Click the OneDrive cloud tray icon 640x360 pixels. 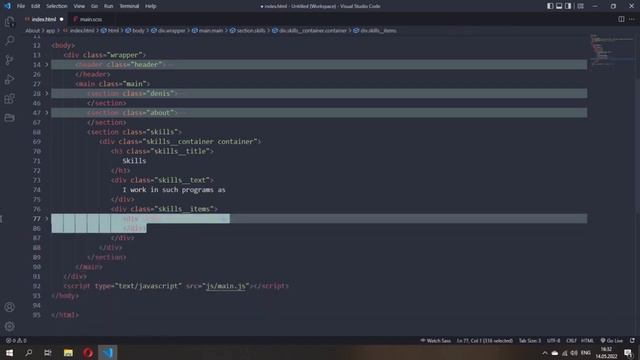point(555,353)
